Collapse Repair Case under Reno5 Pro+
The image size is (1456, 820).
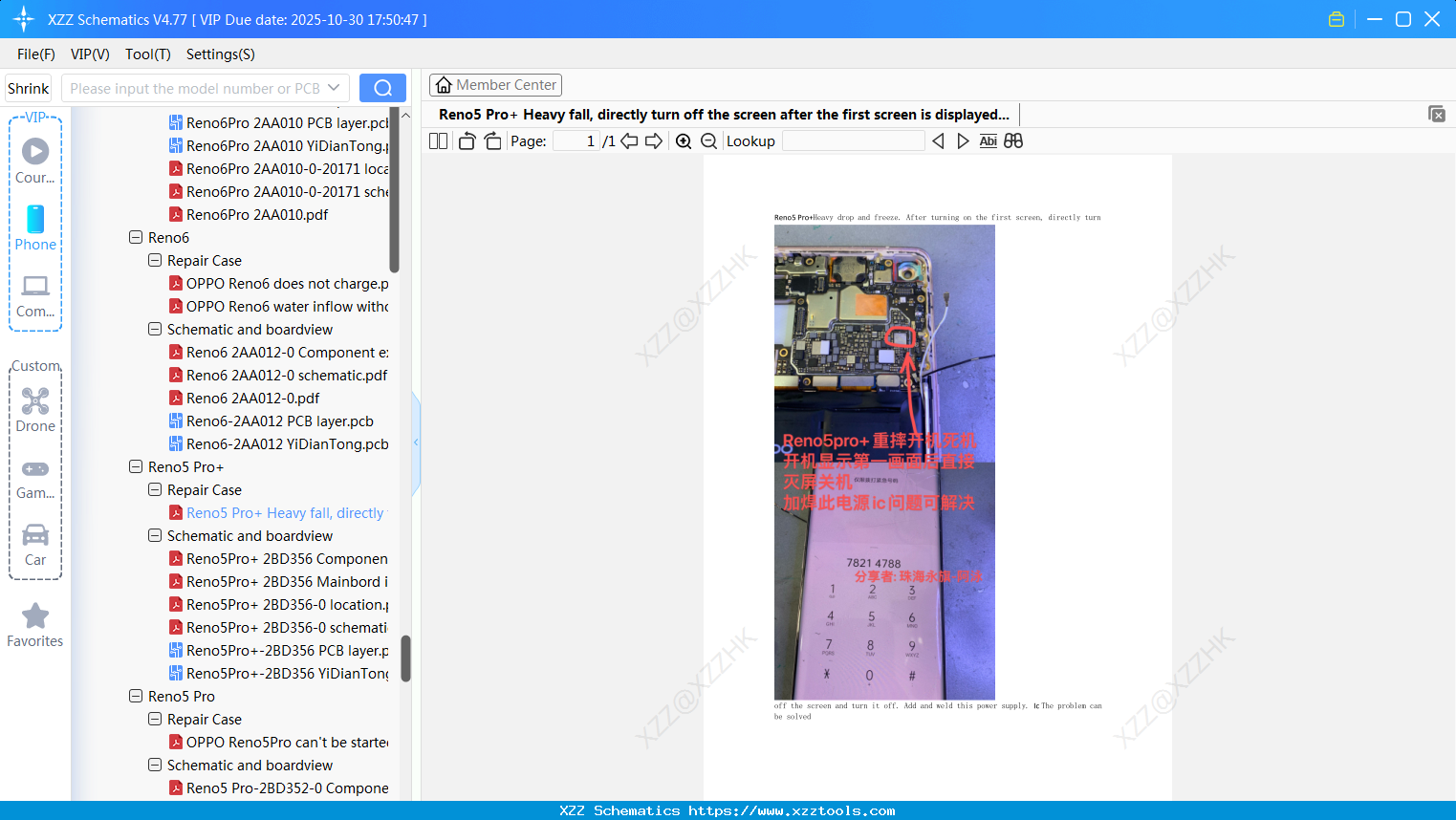click(155, 489)
